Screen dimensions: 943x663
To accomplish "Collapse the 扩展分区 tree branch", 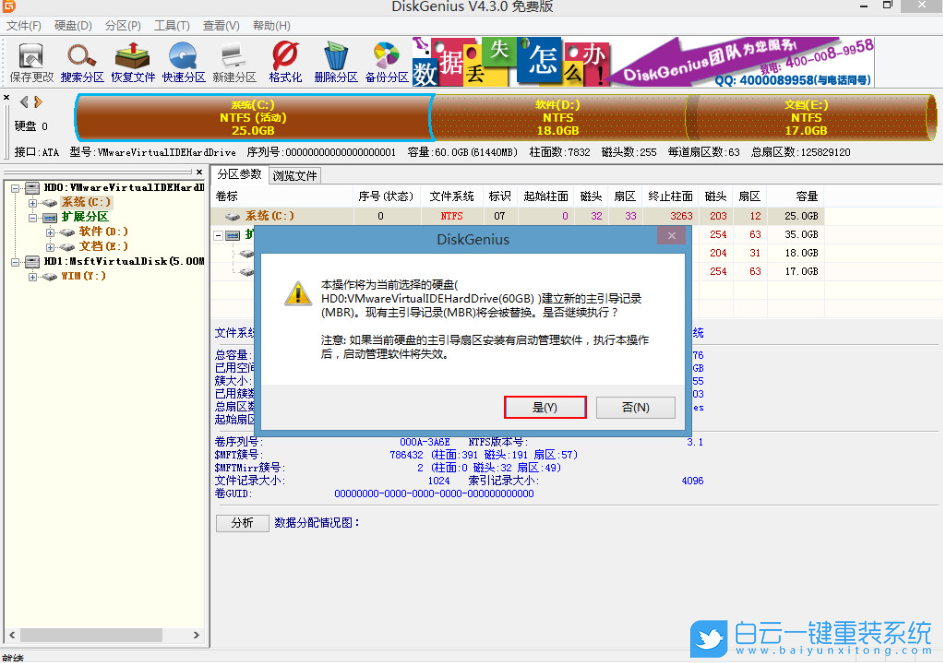I will click(33, 217).
